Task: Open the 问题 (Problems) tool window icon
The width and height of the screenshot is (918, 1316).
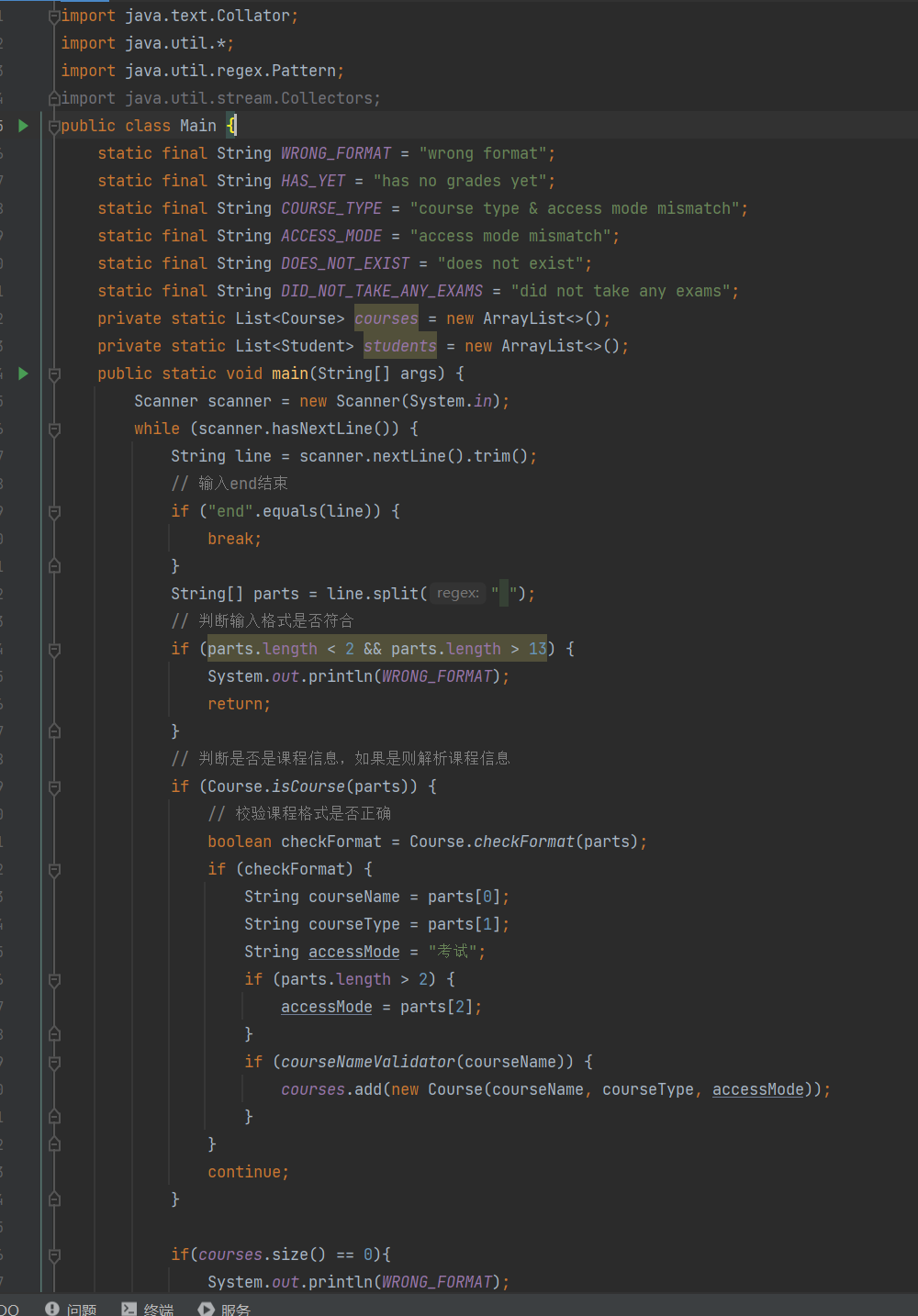Action: 52,1309
